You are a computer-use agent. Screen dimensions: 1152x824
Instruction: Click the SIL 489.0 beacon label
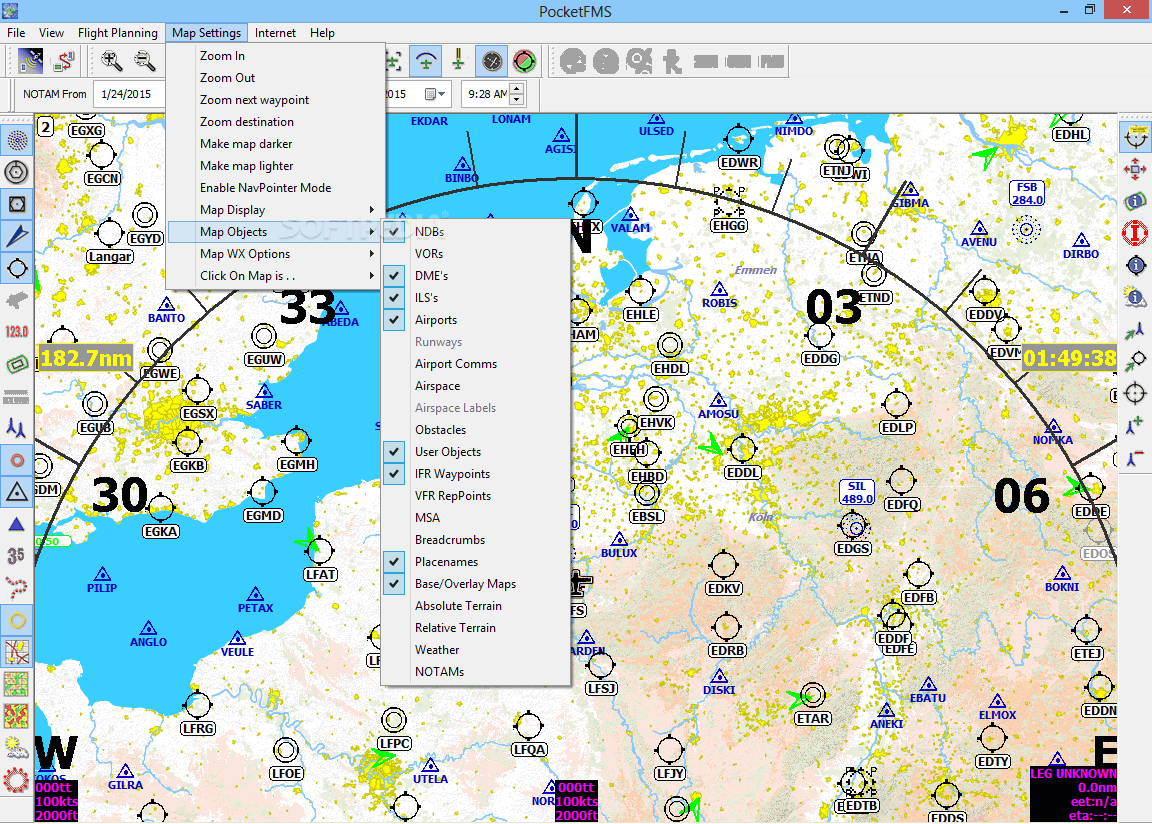(x=857, y=492)
